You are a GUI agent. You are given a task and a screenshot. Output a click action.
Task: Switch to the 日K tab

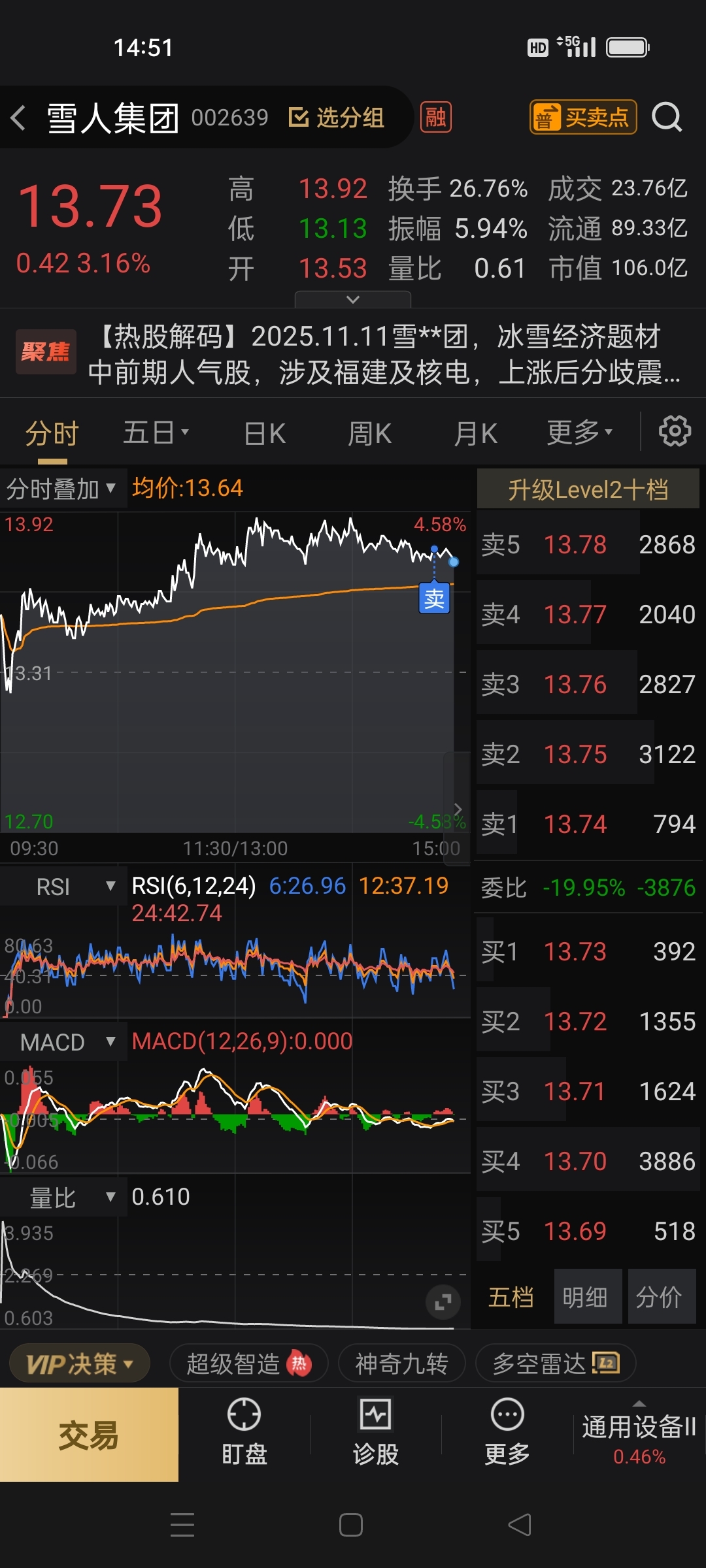[264, 433]
